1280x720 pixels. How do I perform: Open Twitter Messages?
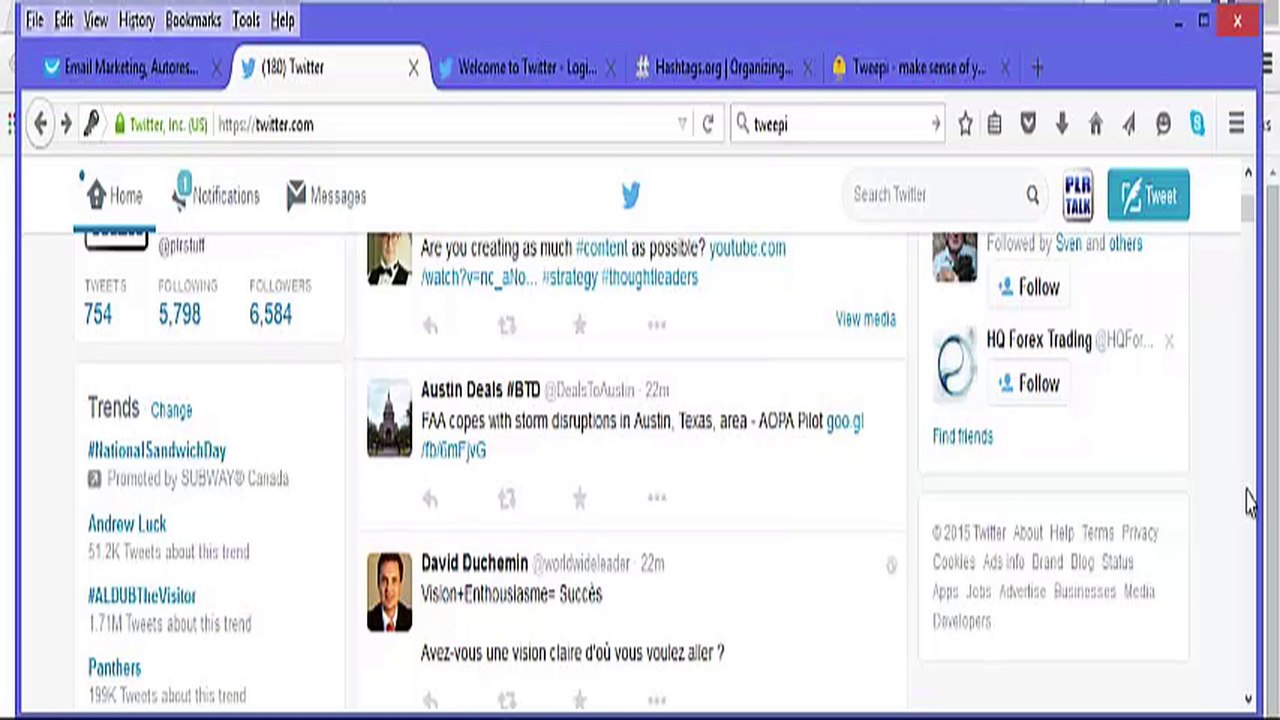(x=326, y=196)
